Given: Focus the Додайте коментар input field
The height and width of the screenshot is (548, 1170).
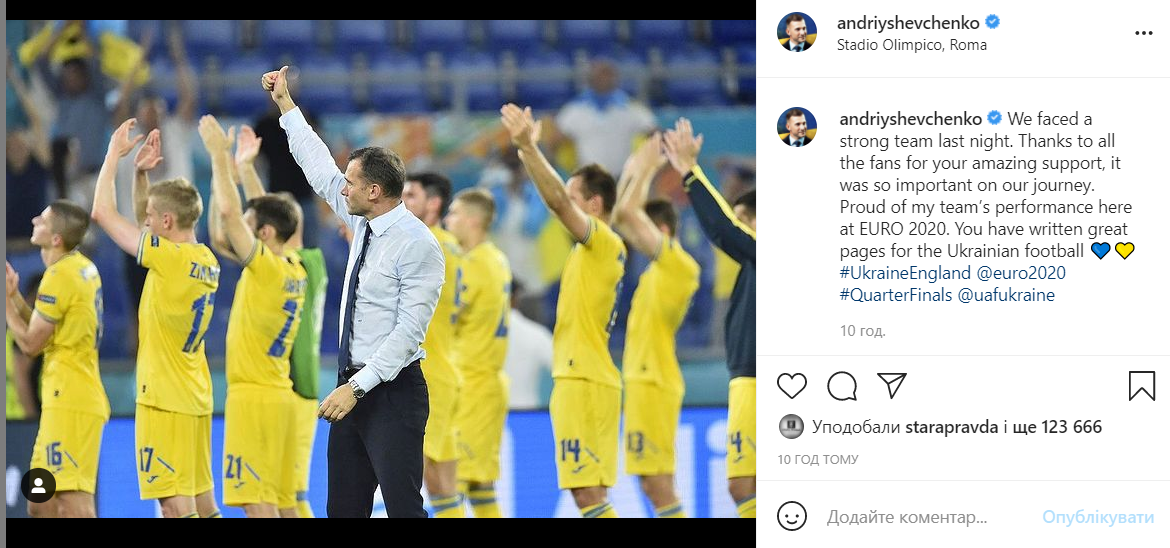Looking at the screenshot, I should (x=927, y=517).
